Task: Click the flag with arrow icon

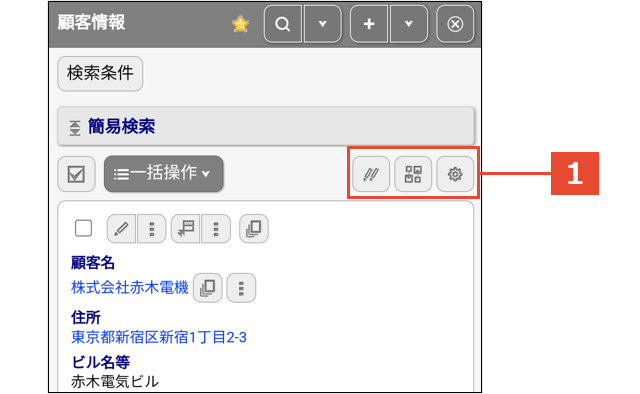Action: click(x=185, y=229)
